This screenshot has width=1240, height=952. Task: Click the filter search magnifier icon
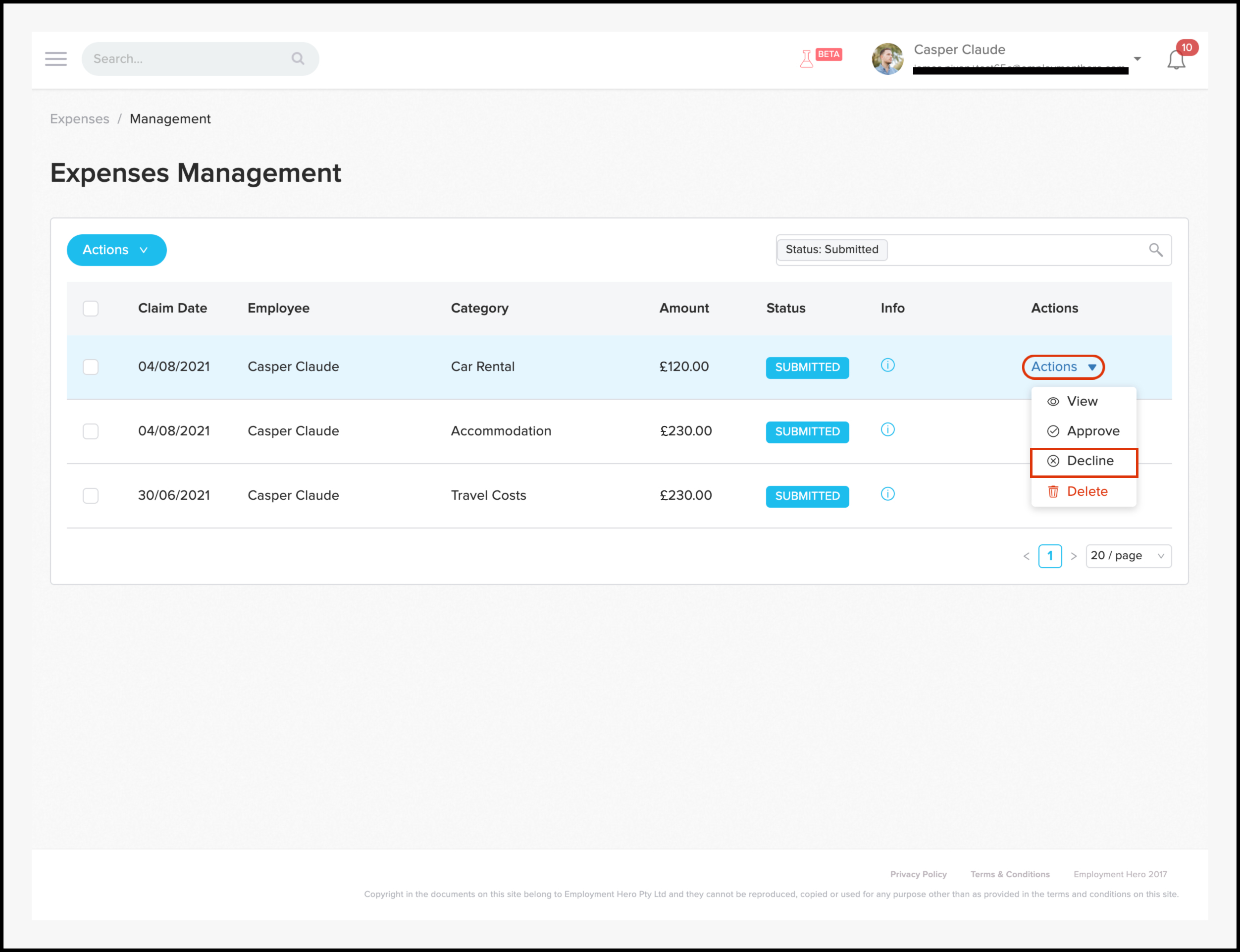(1156, 250)
